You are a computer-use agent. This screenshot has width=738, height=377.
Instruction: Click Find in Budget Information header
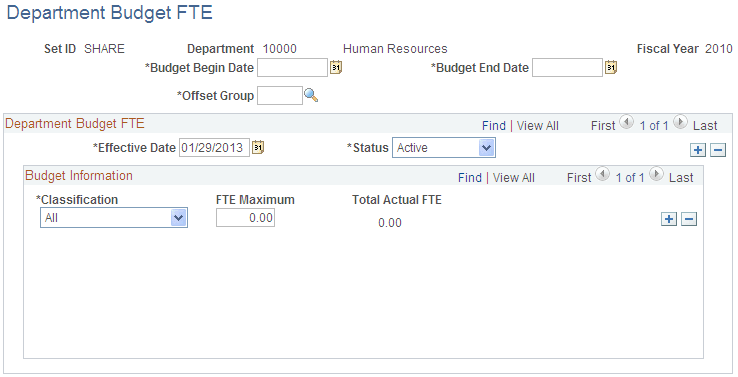coord(470,177)
